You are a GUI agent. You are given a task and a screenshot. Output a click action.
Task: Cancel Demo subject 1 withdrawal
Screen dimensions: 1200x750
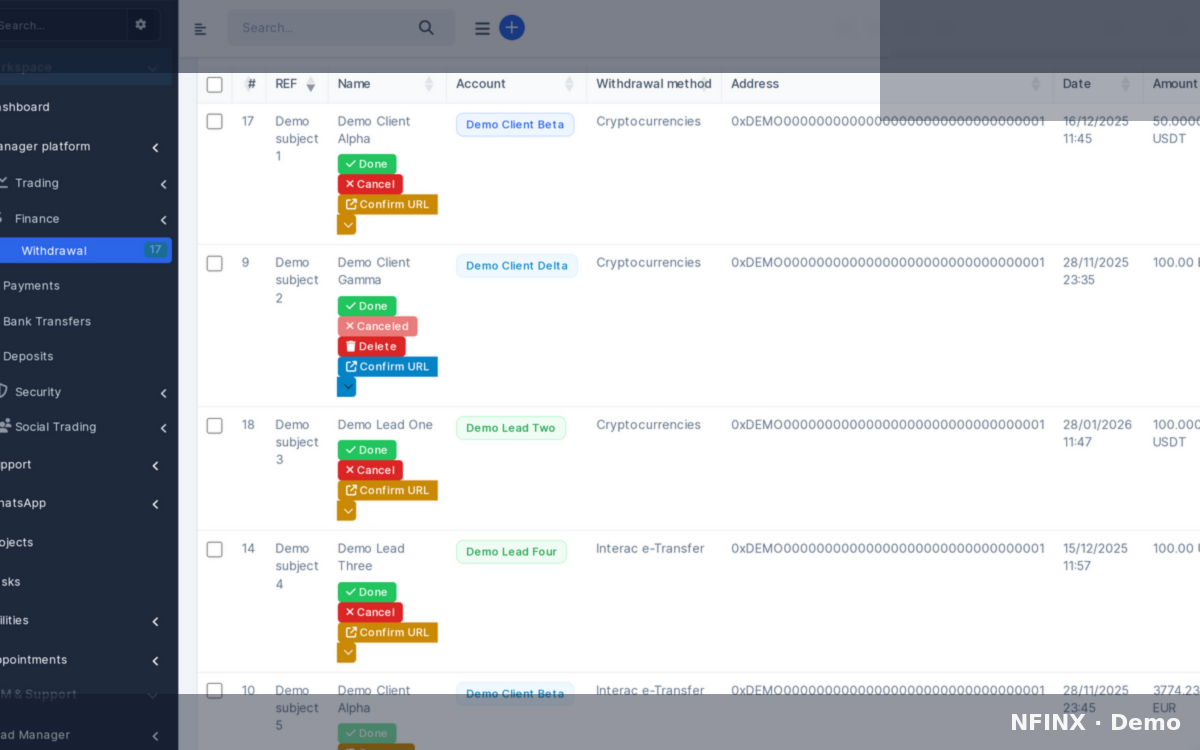[370, 184]
